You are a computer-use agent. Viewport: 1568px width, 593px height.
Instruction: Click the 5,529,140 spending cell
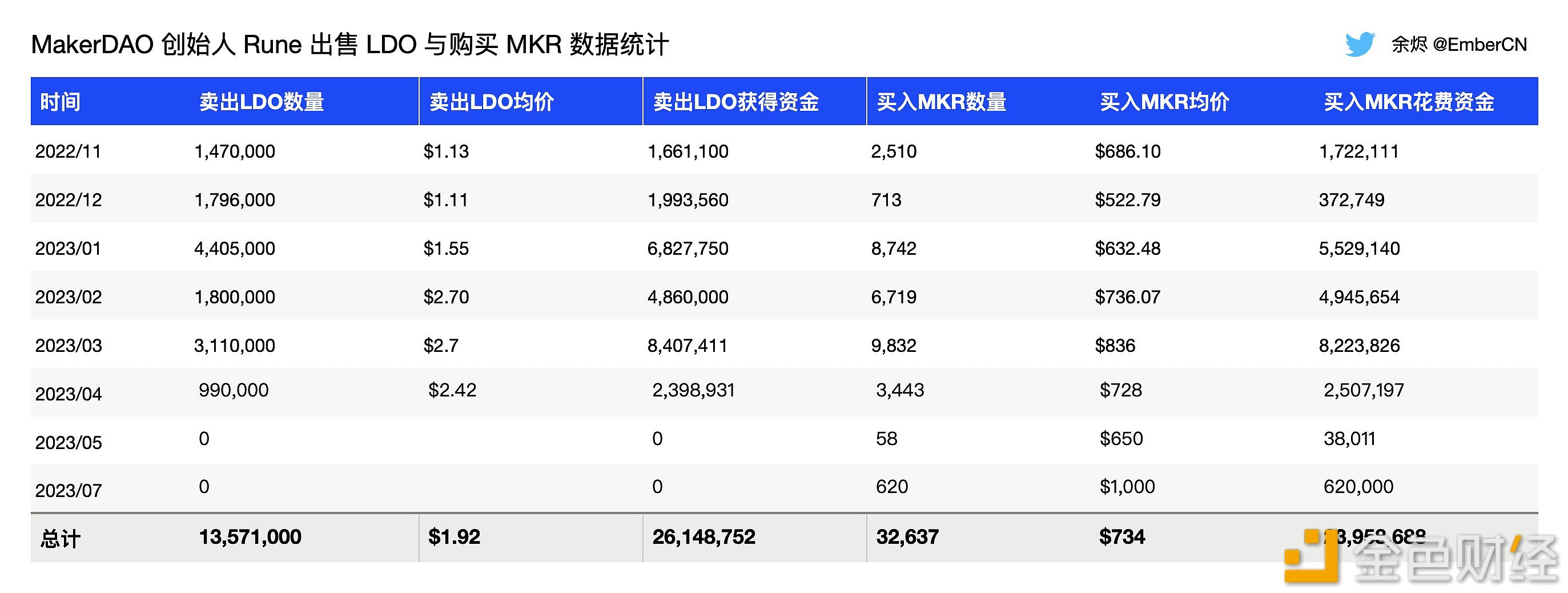pyautogui.click(x=1360, y=249)
